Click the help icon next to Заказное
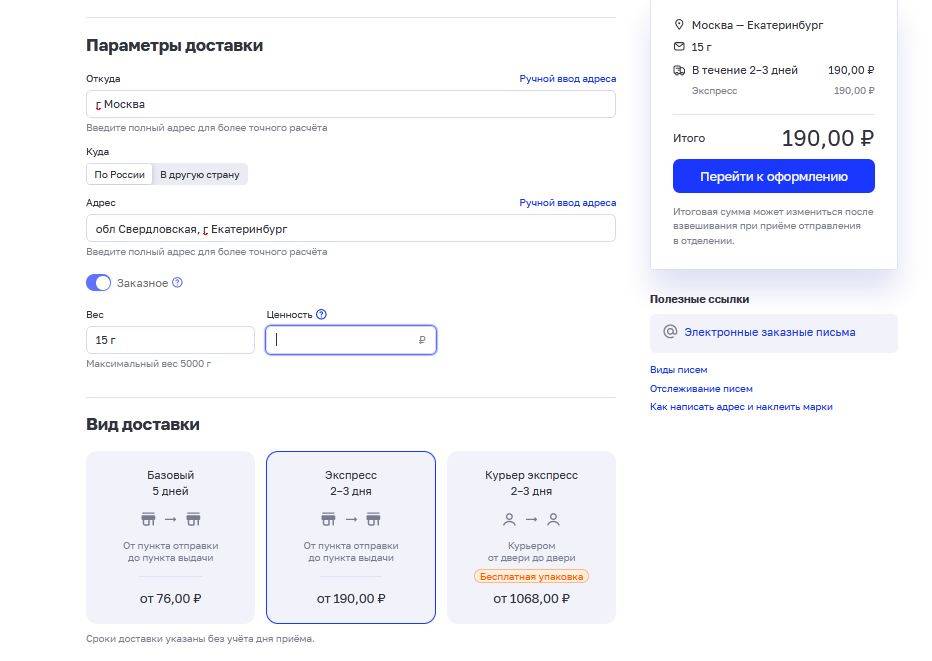This screenshot has width=932, height=661. [178, 283]
